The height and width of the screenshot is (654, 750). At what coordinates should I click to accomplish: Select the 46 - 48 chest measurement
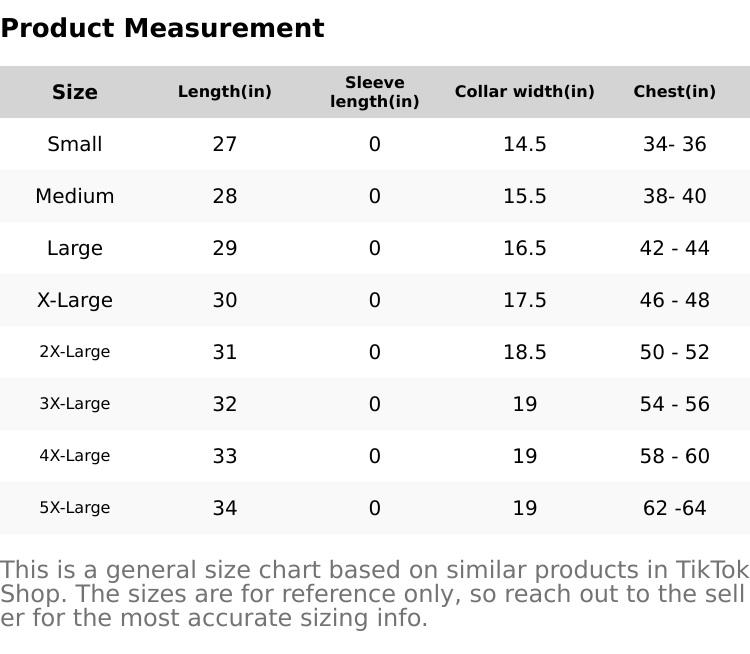pyautogui.click(x=675, y=300)
